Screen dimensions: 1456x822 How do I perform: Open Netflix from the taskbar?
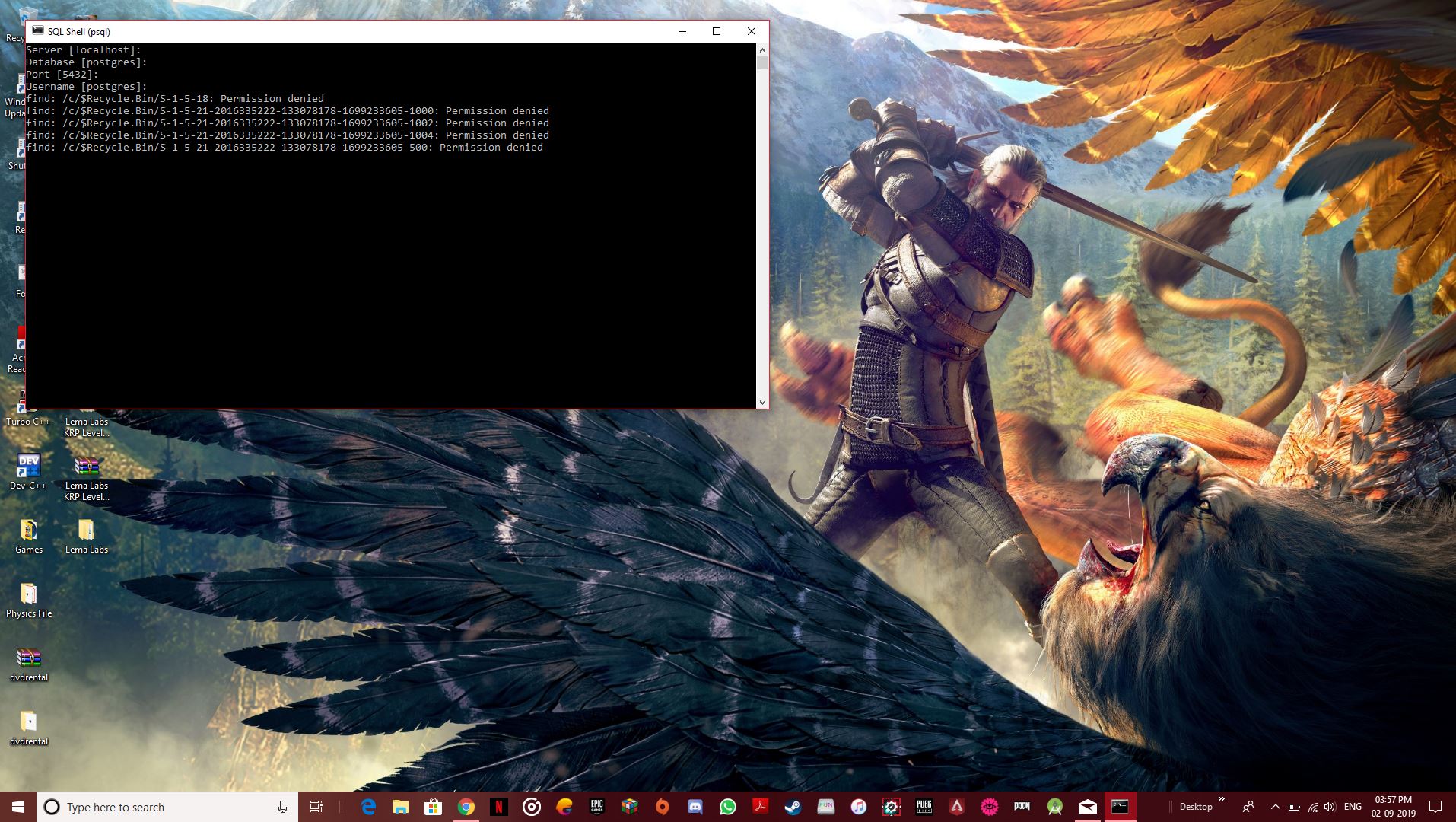[498, 807]
